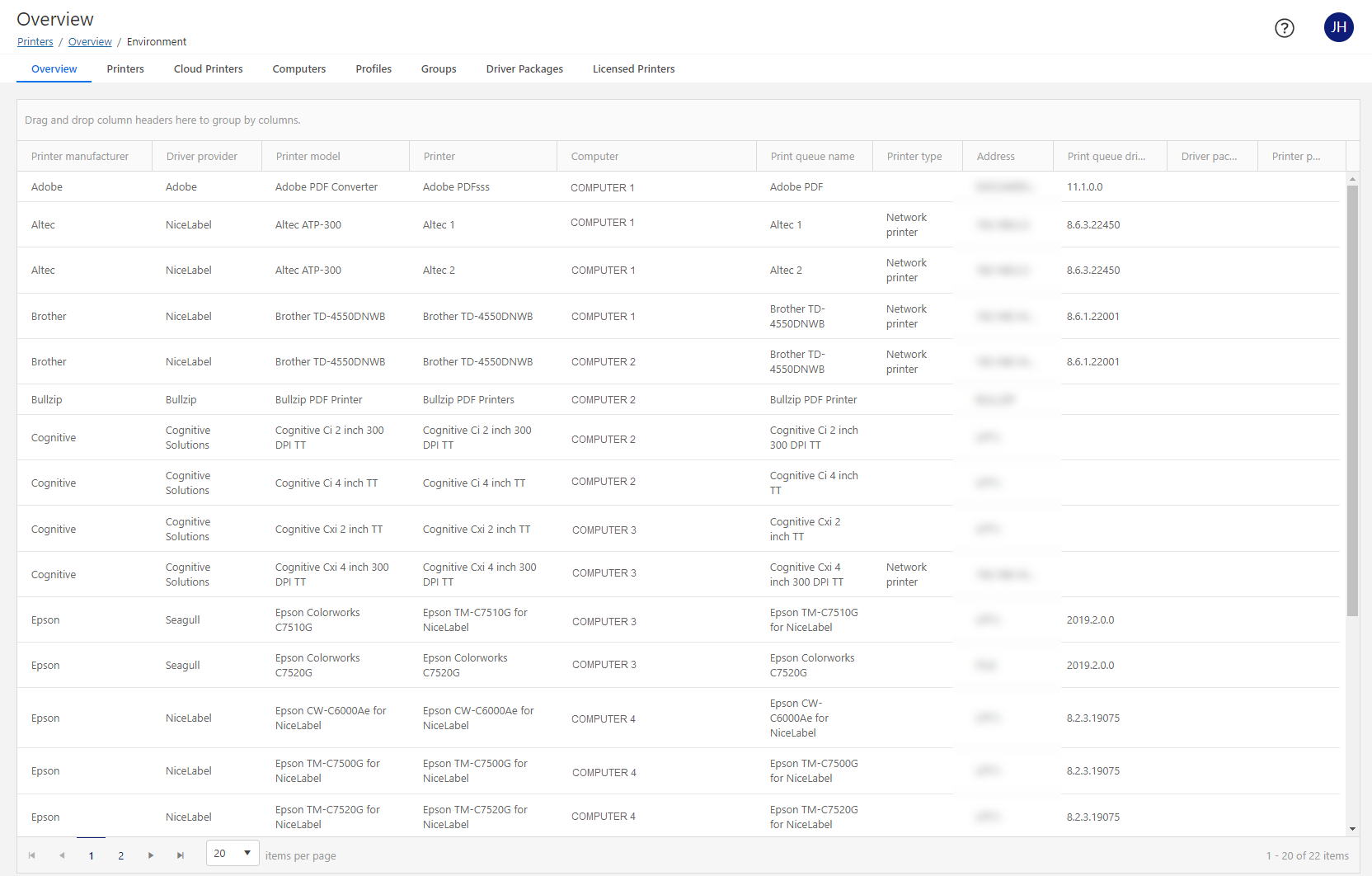This screenshot has width=1372, height=876.
Task: Go to next page arrow
Action: click(151, 855)
